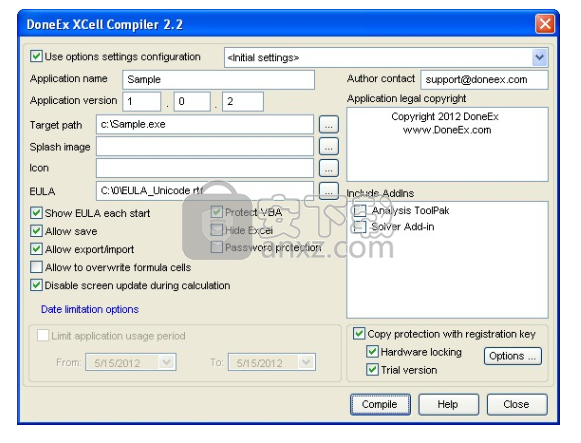
Task: Click the Icon path field
Action: click(x=205, y=168)
